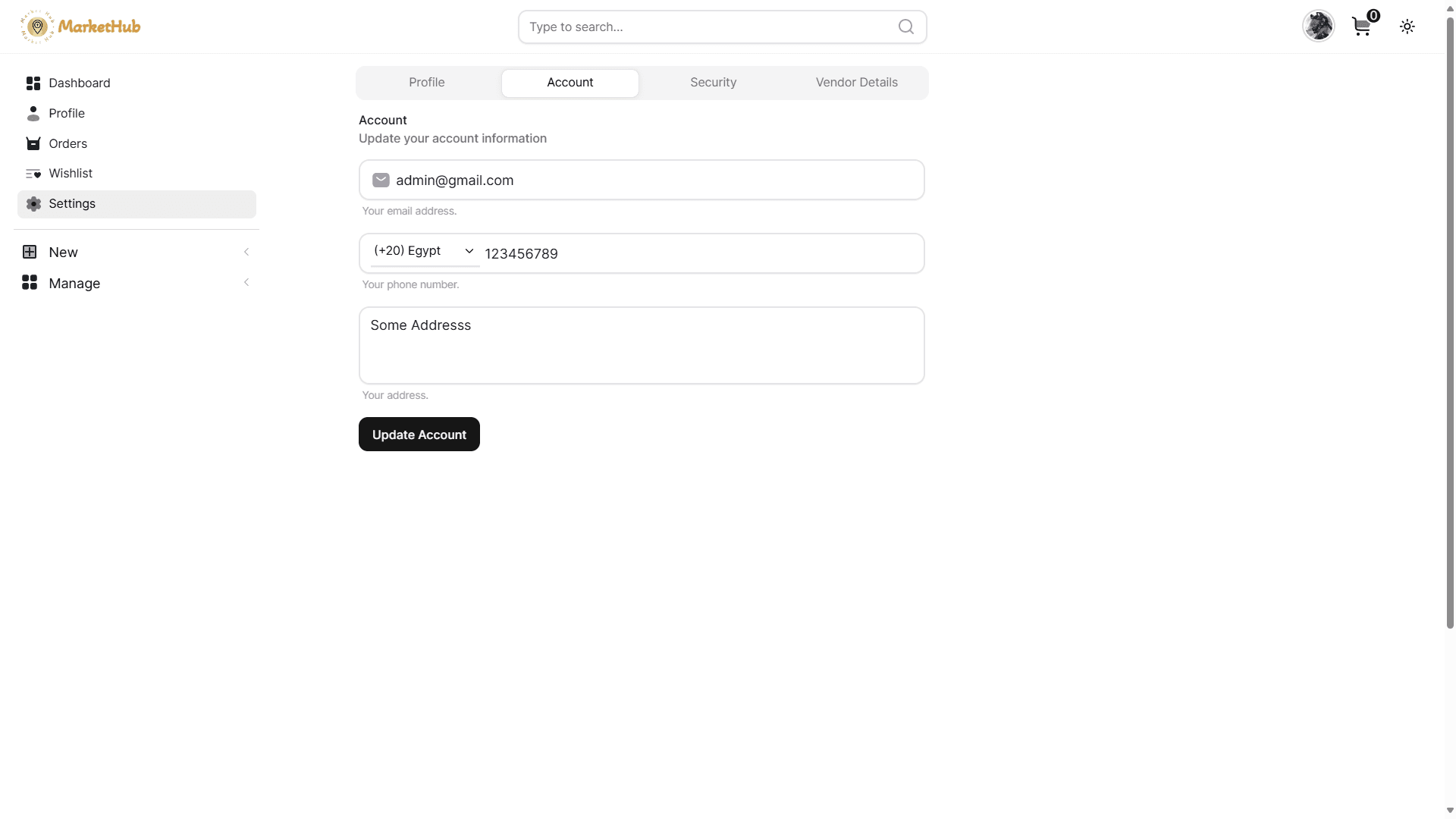Viewport: 1456px width, 819px height.
Task: Switch to the Security tab
Action: 713,83
